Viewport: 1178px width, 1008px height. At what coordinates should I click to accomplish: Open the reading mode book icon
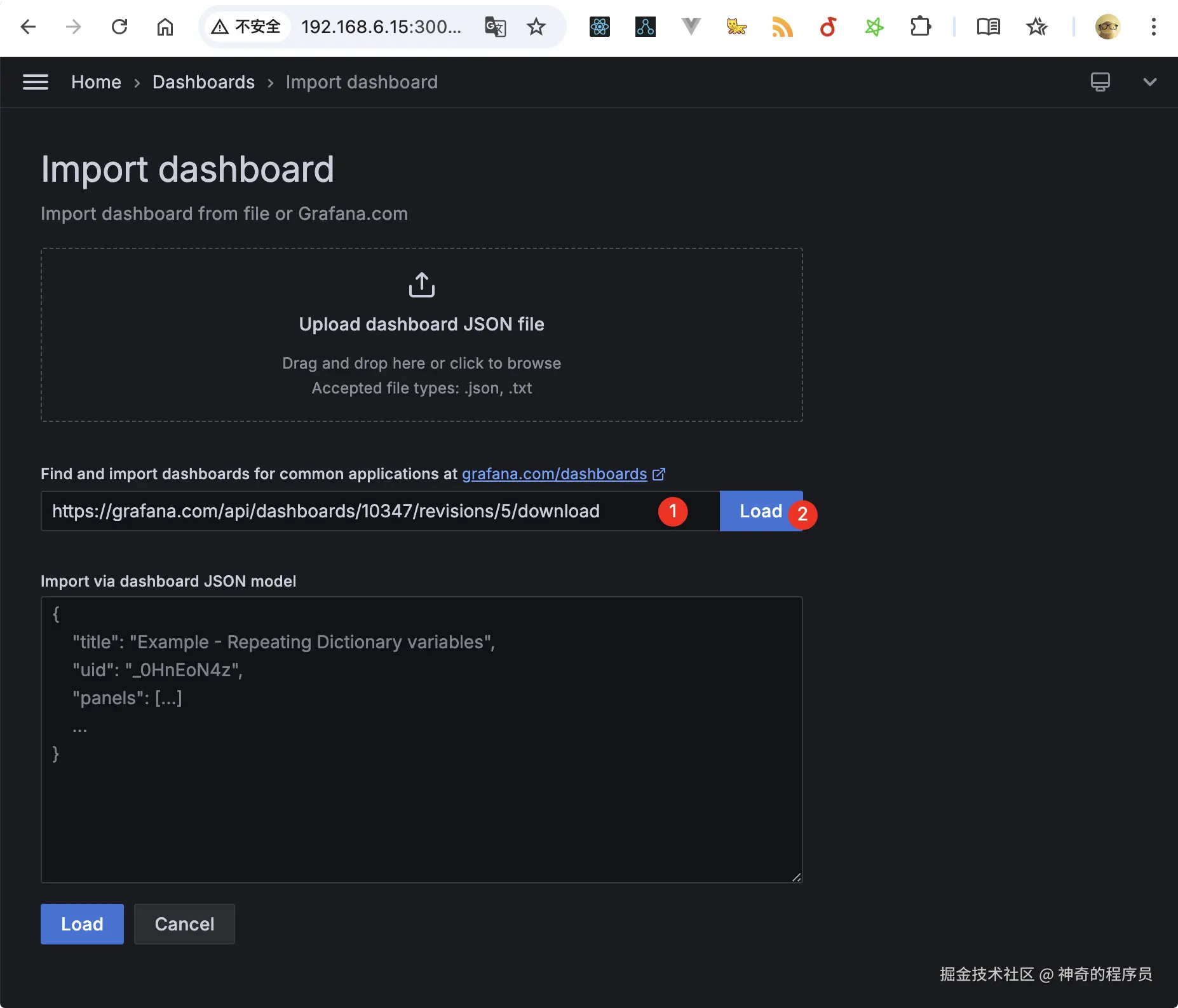[989, 27]
